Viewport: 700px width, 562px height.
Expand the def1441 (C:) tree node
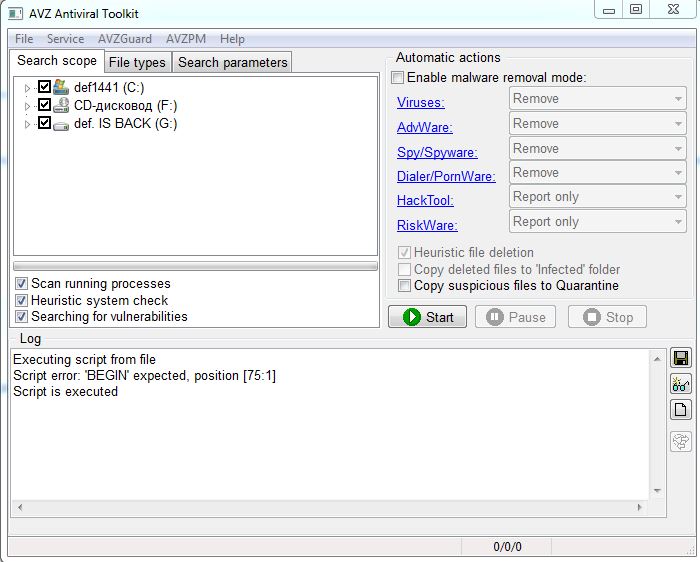(x=27, y=88)
